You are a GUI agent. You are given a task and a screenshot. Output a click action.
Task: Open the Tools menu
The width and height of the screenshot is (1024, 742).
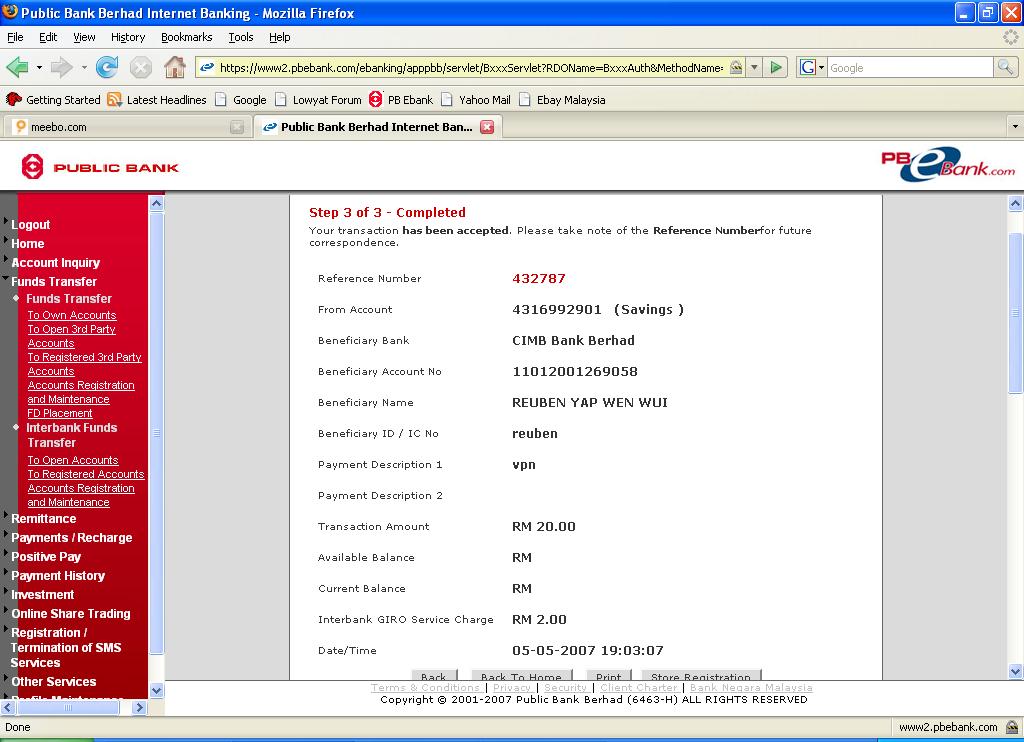(x=240, y=37)
